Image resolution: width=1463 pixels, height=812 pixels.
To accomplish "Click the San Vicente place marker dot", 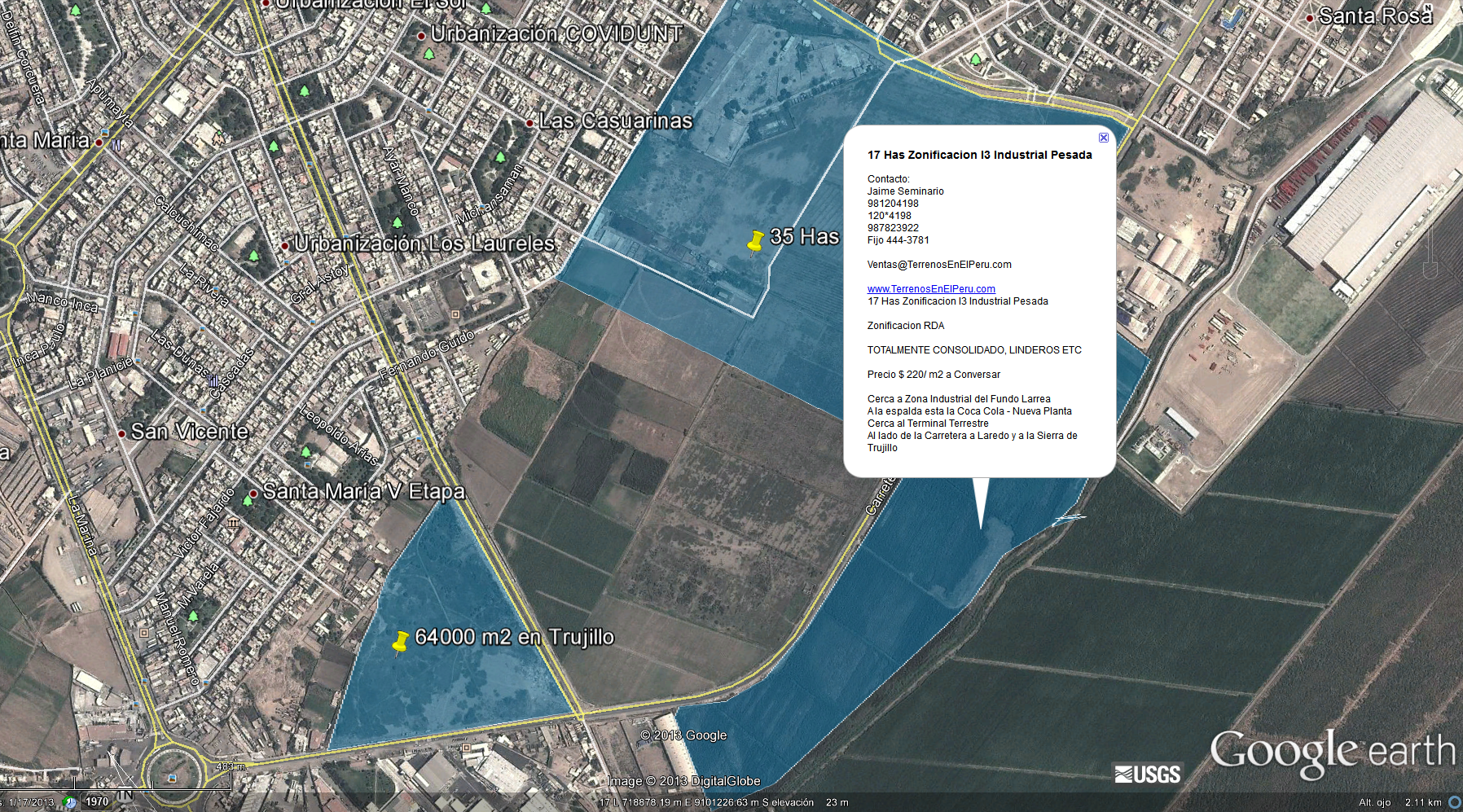I will point(121,433).
